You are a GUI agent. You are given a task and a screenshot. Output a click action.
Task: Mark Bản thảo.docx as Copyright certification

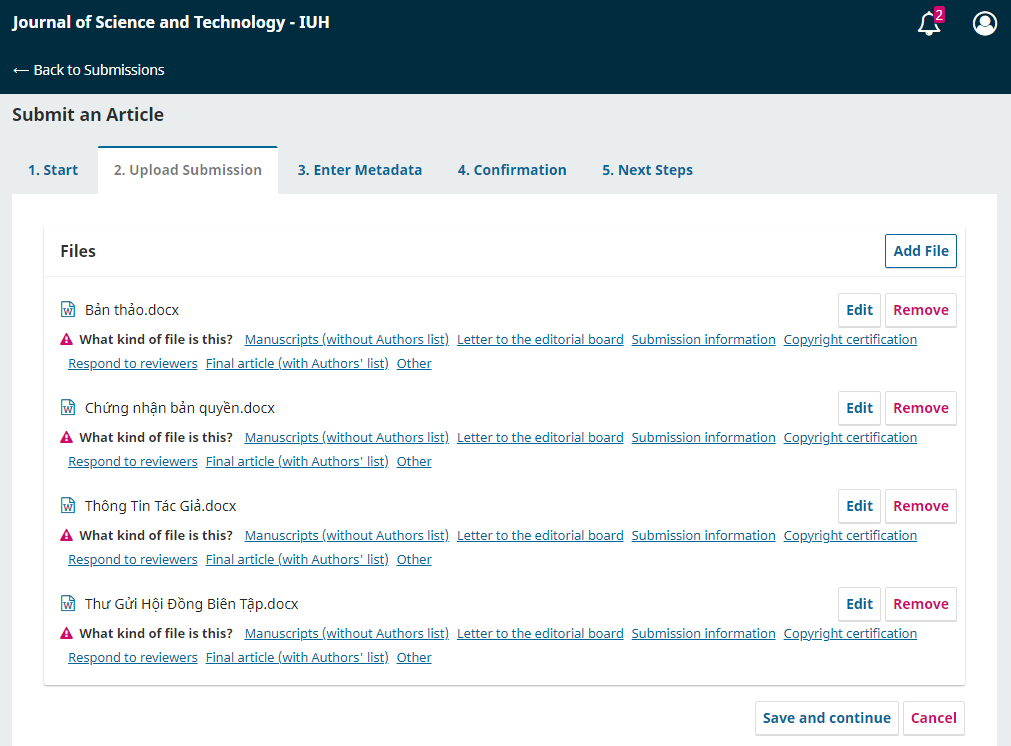[x=850, y=339]
